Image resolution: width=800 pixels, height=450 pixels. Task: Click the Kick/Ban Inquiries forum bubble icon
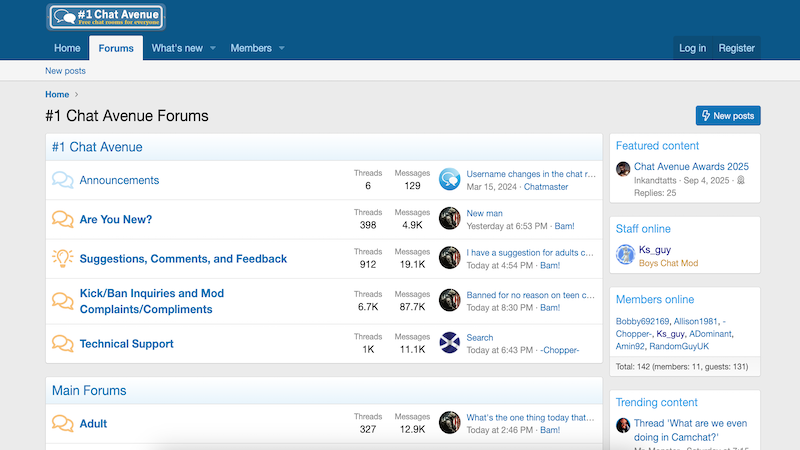coord(62,301)
